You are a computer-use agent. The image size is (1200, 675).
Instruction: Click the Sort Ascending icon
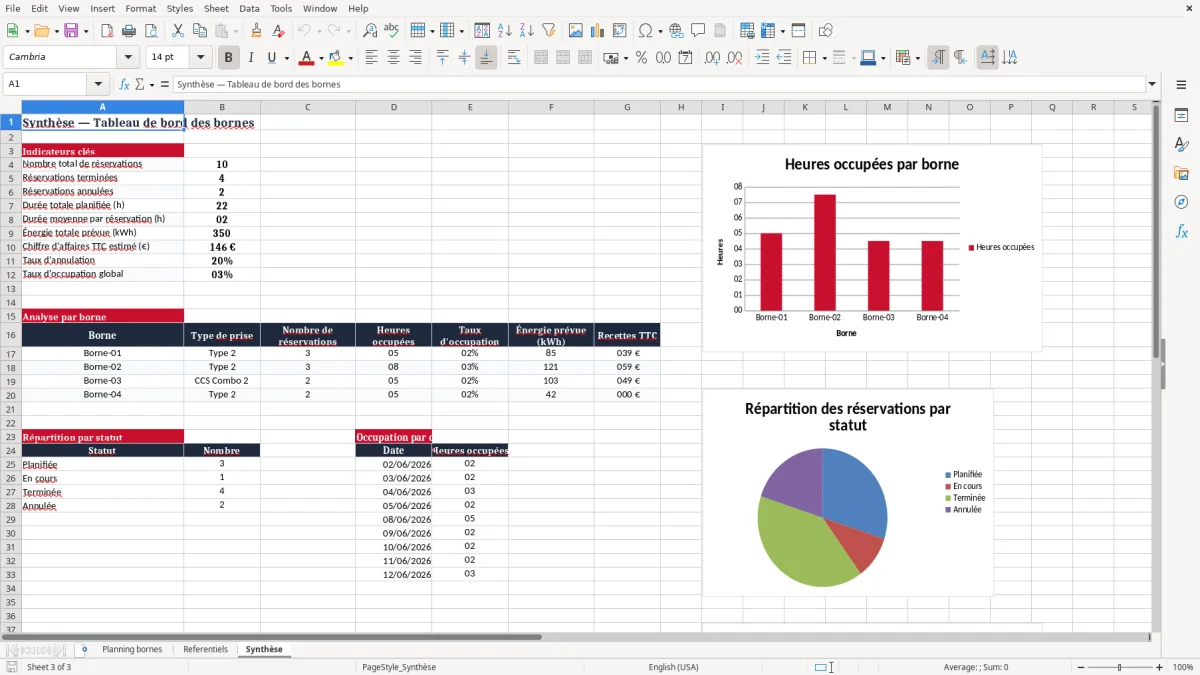(x=505, y=31)
